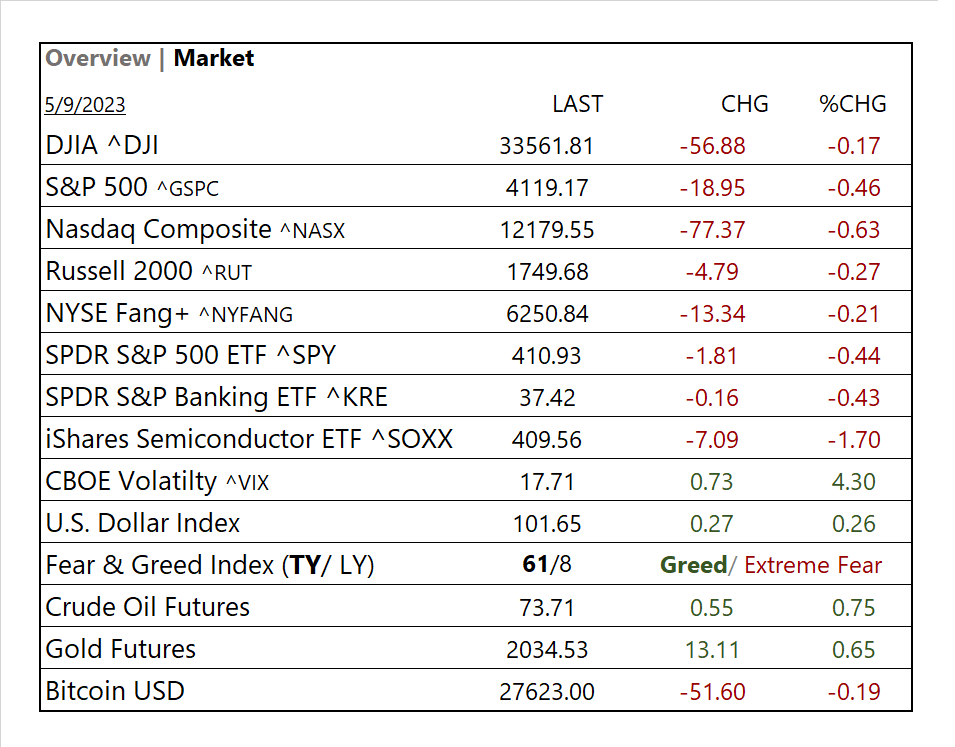Image resolution: width=955 pixels, height=747 pixels.
Task: Select the Bitcoin USD entry
Action: point(115,692)
